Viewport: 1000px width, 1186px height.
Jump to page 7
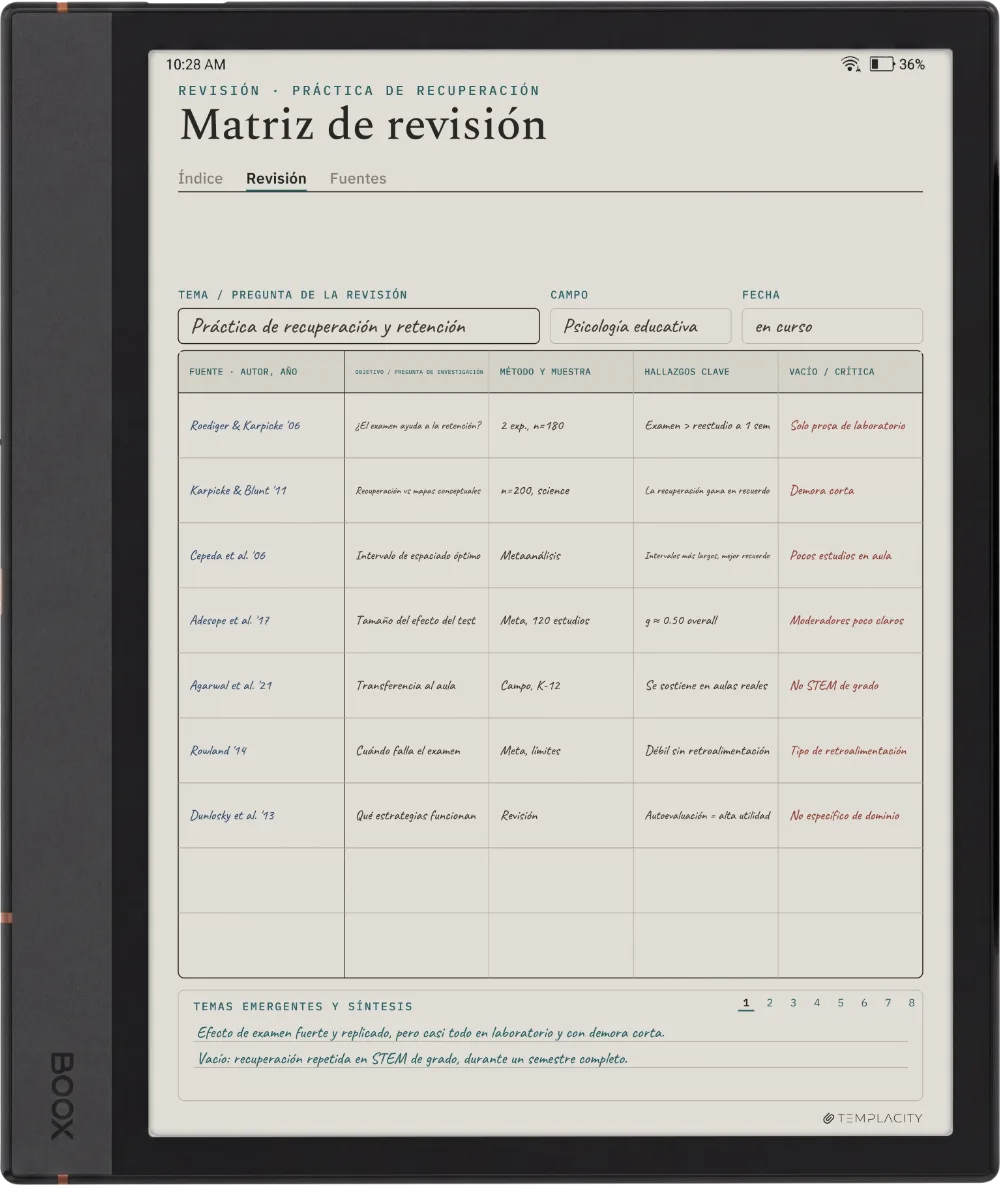pyautogui.click(x=888, y=1003)
